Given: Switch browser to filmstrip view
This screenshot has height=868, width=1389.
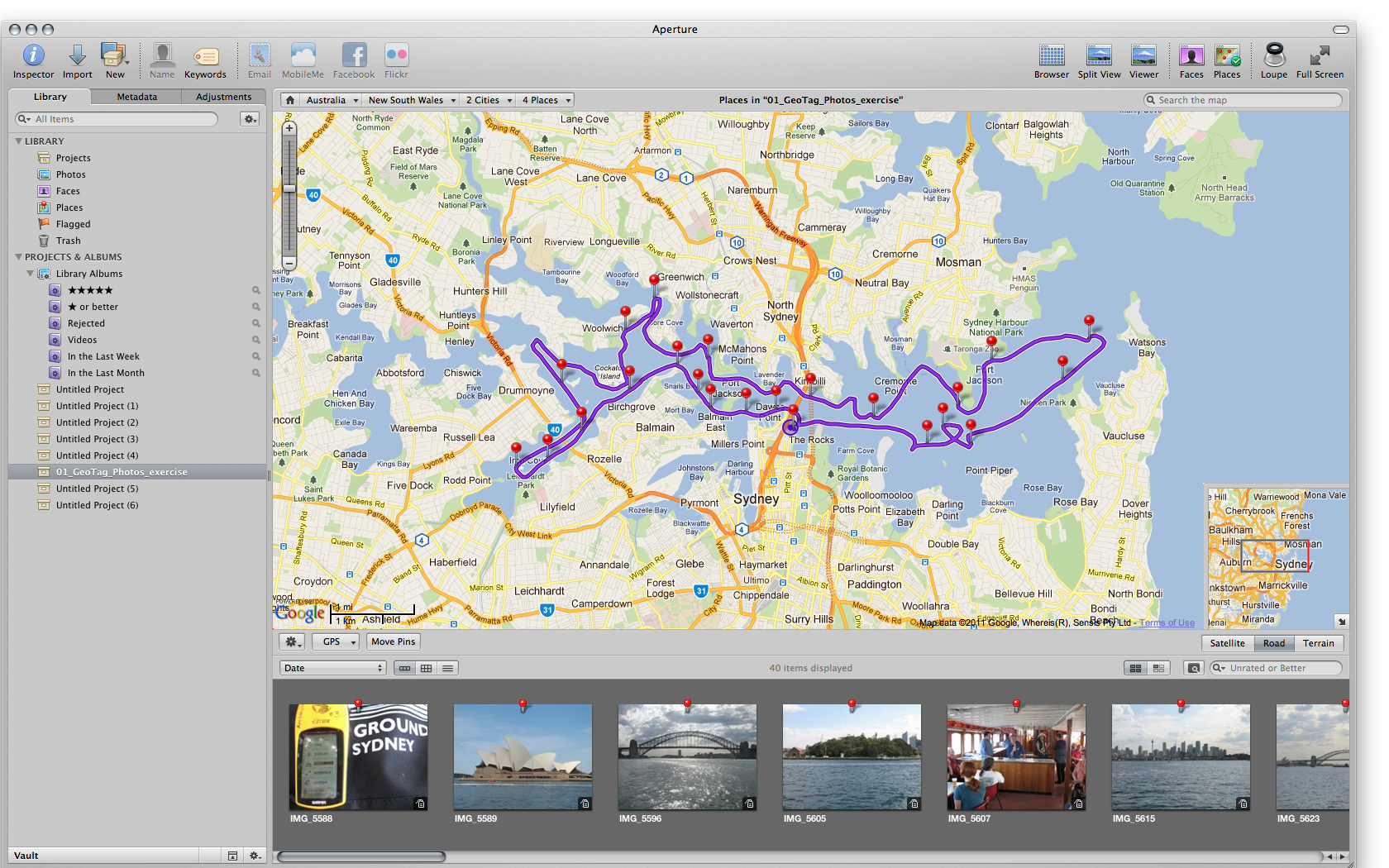Looking at the screenshot, I should coord(404,668).
